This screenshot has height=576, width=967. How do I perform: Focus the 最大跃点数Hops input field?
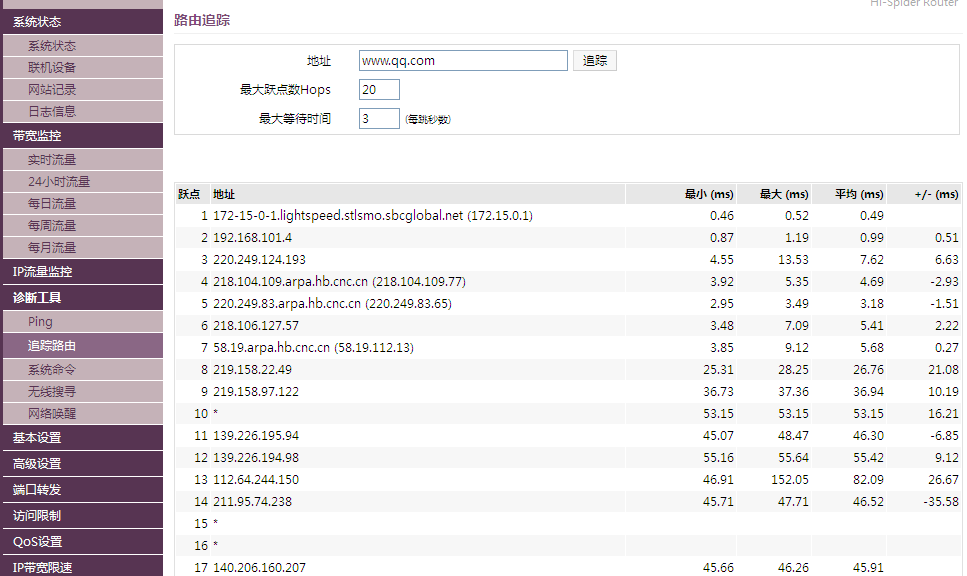pyautogui.click(x=379, y=90)
